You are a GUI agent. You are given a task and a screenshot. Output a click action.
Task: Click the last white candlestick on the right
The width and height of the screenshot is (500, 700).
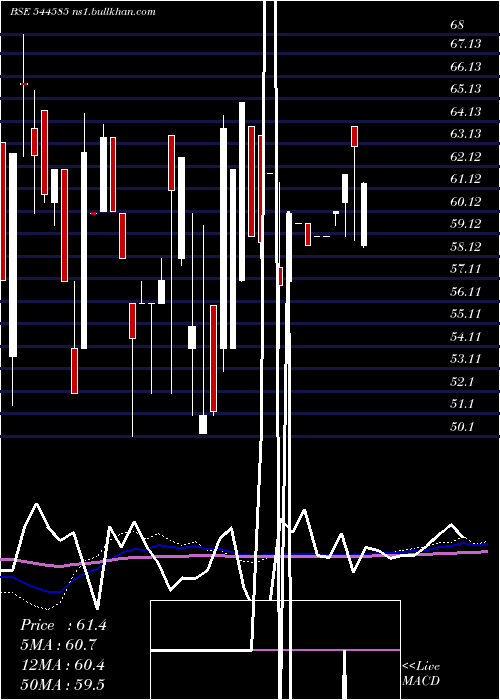tap(364, 214)
